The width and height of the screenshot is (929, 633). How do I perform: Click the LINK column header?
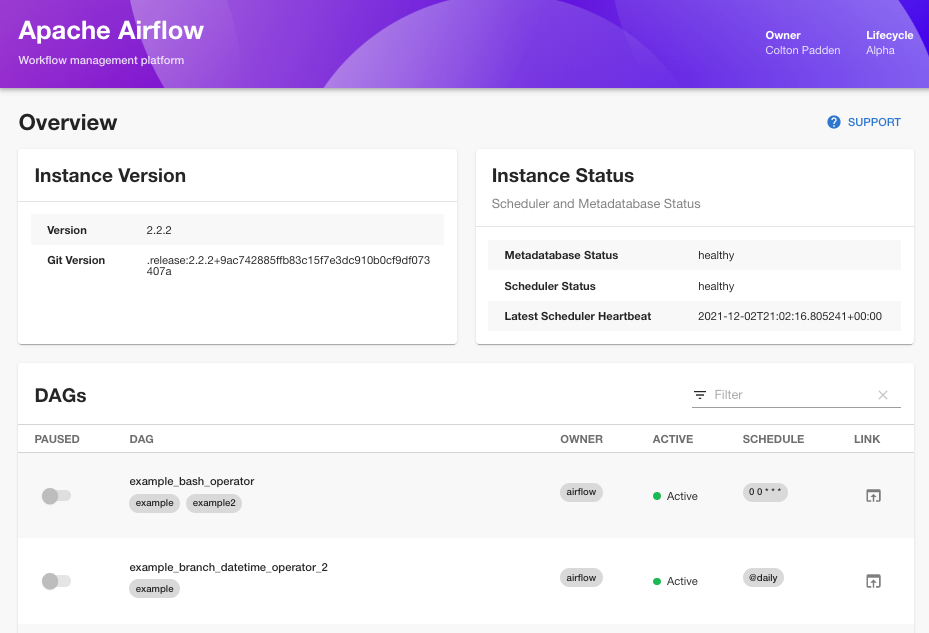[x=867, y=439]
